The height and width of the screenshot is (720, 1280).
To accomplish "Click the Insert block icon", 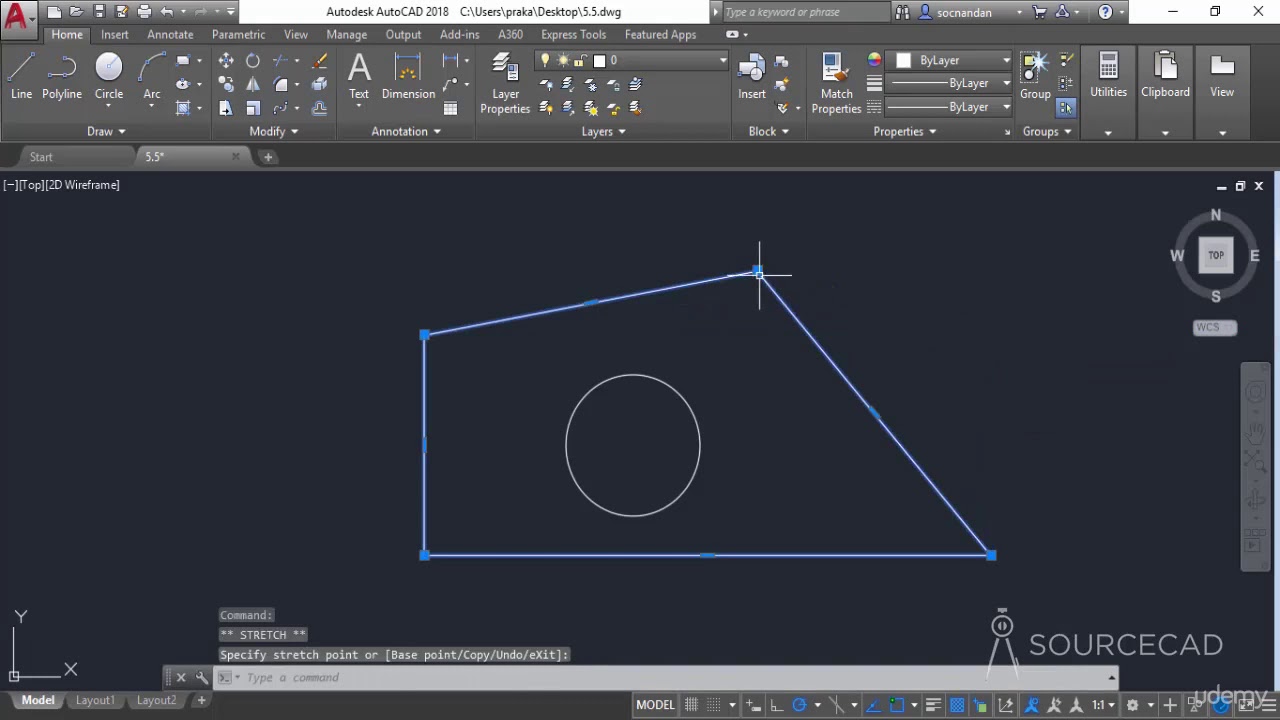I will coord(752,76).
